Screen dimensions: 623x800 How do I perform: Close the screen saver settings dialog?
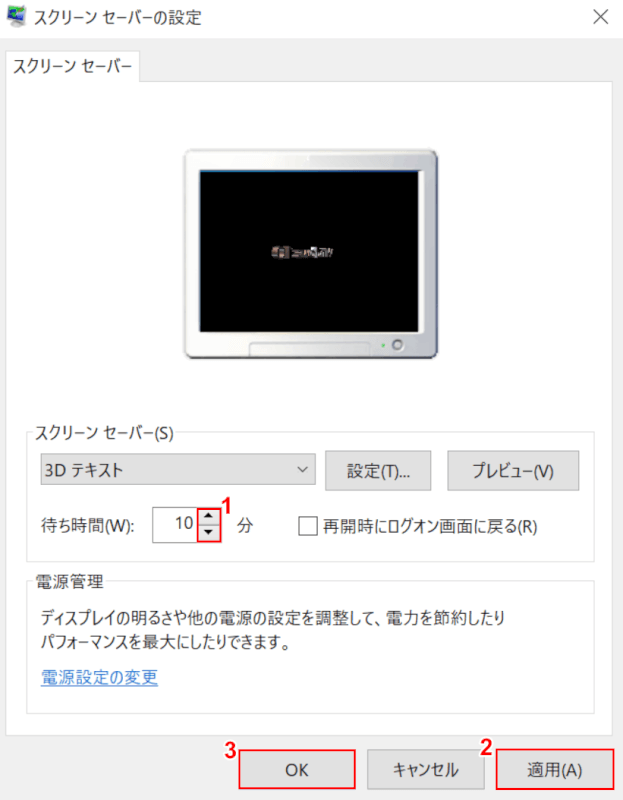click(x=601, y=17)
